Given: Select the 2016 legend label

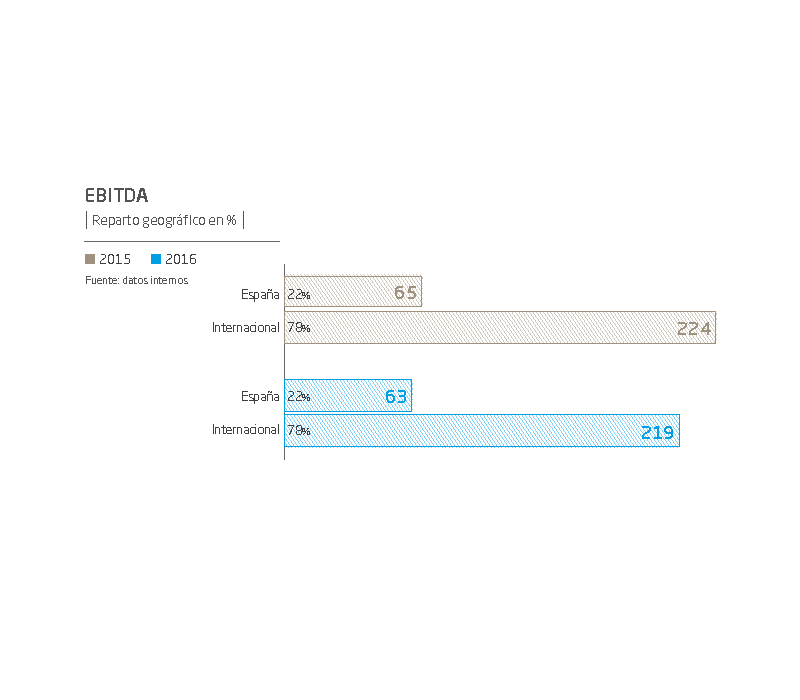Looking at the screenshot, I should pyautogui.click(x=181, y=259).
